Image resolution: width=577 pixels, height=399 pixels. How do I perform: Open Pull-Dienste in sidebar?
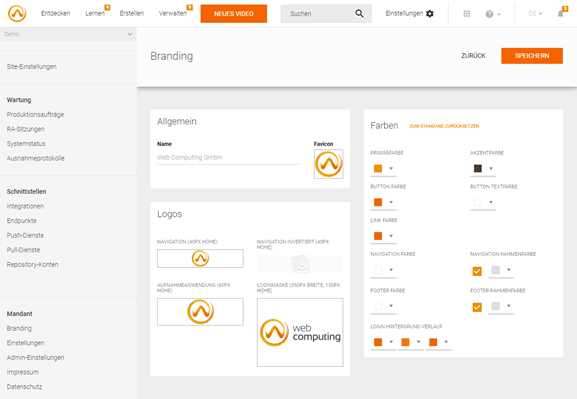[x=24, y=250]
